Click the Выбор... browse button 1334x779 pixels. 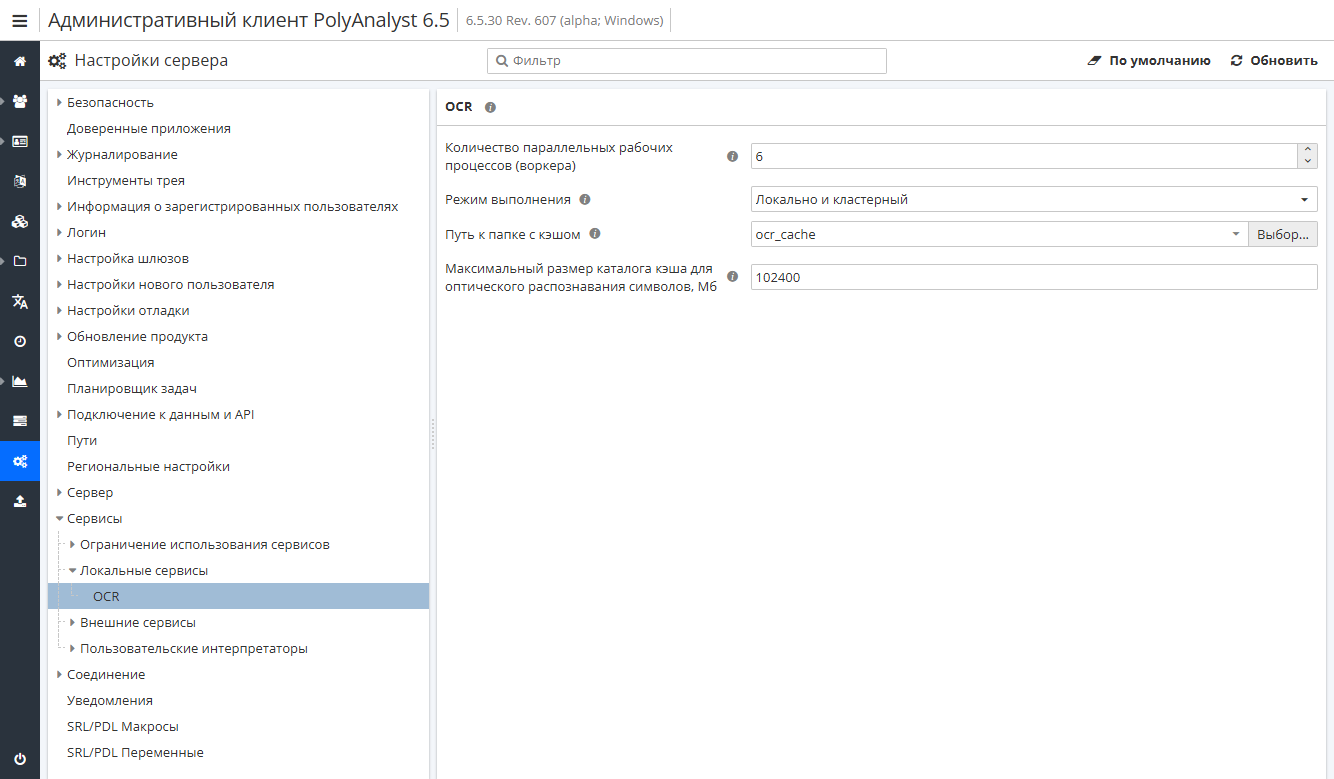[1283, 234]
